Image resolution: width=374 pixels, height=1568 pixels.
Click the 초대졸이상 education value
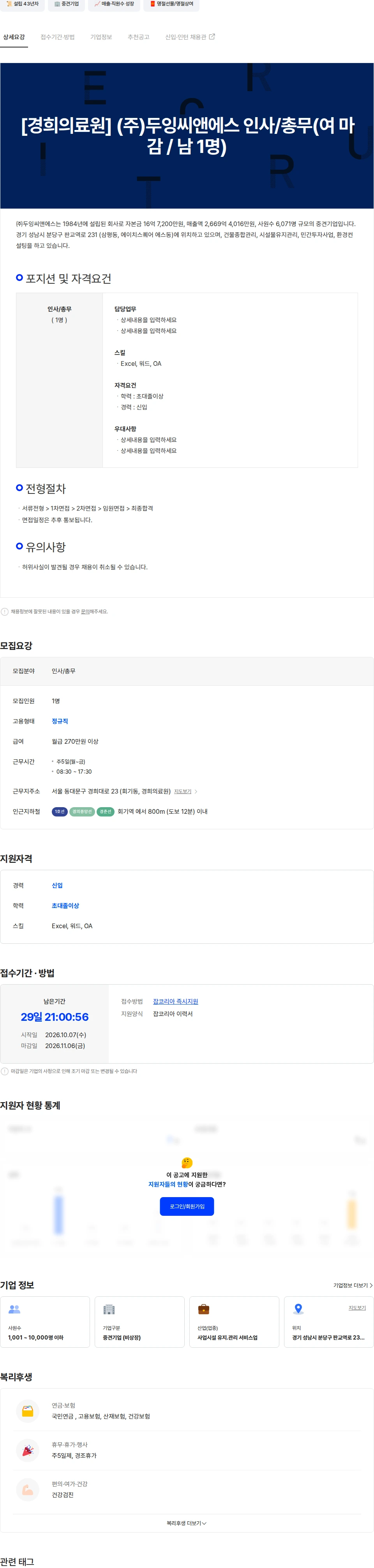tap(65, 906)
